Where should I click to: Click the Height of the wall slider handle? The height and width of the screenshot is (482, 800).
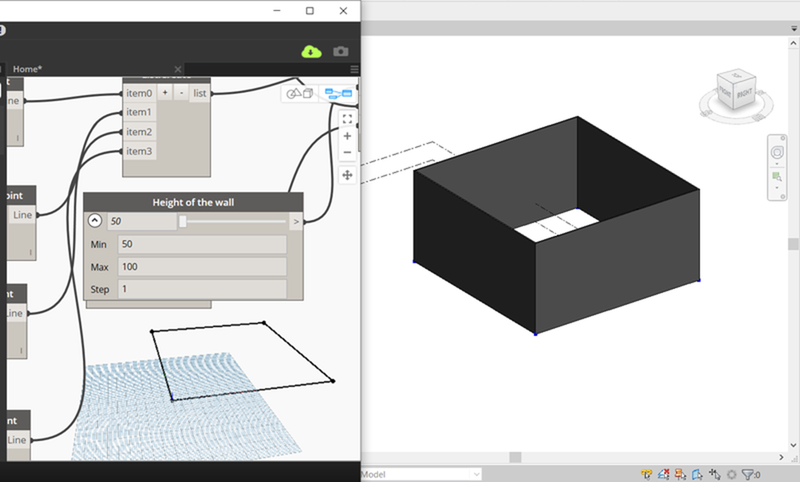(183, 221)
